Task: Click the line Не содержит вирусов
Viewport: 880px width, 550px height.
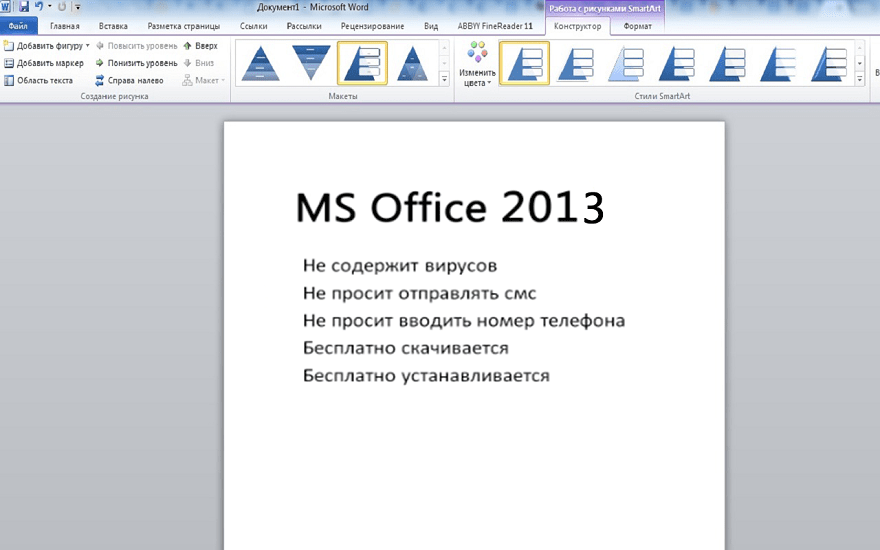Action: tap(400, 265)
